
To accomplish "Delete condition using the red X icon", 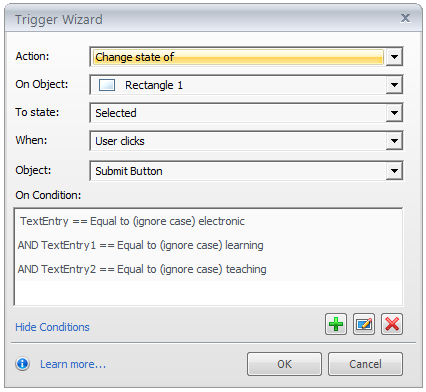I will 392,324.
